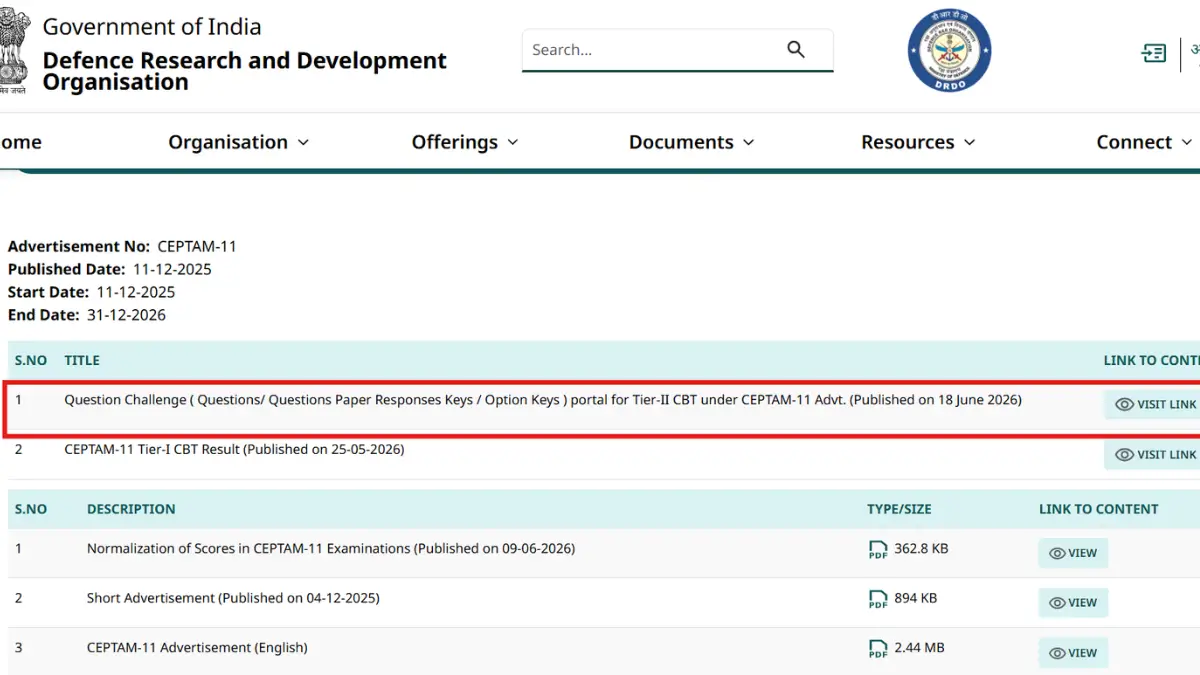
Task: Click the Government of India text
Action: 152,27
